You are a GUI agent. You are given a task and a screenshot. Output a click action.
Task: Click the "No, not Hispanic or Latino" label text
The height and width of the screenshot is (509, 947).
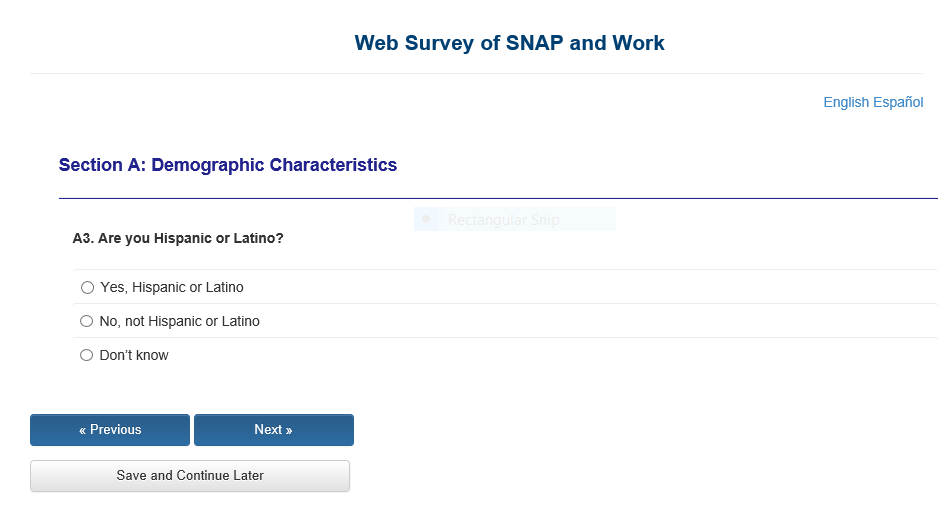pos(180,322)
